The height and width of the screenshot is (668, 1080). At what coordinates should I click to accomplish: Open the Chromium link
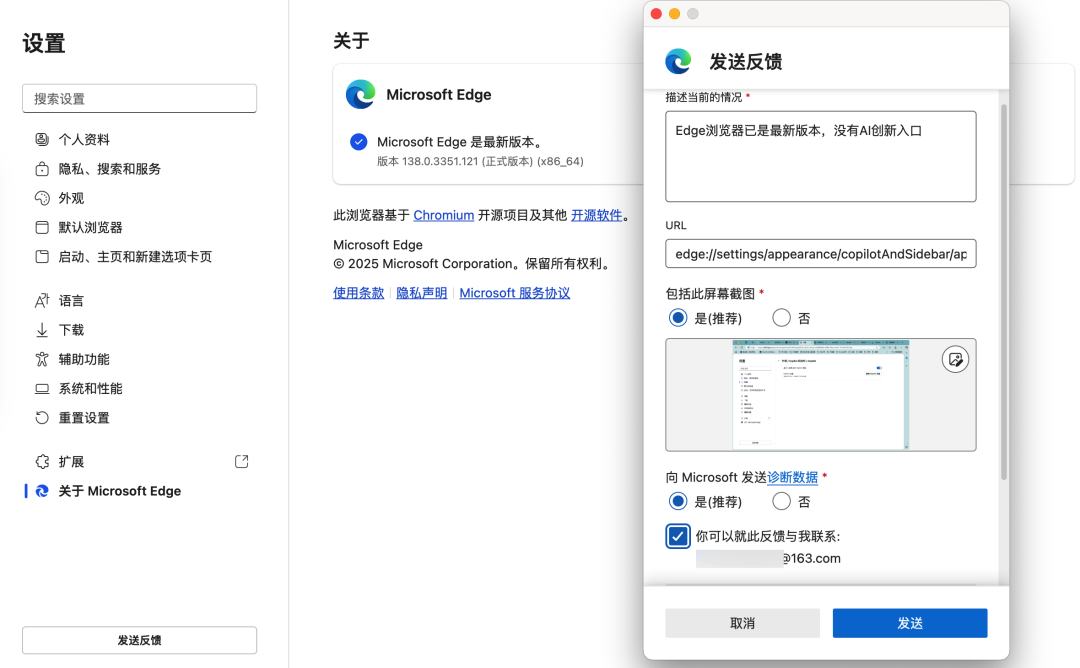click(444, 216)
